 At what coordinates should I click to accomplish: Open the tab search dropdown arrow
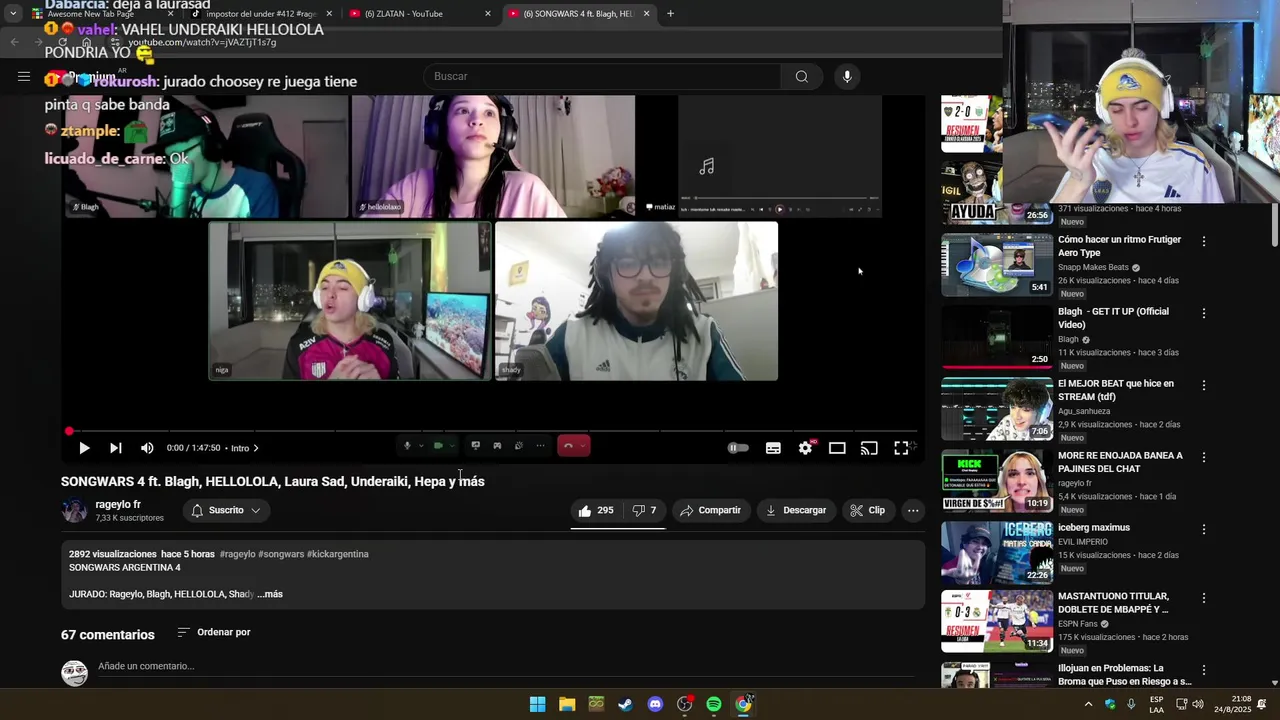pyautogui.click(x=12, y=14)
